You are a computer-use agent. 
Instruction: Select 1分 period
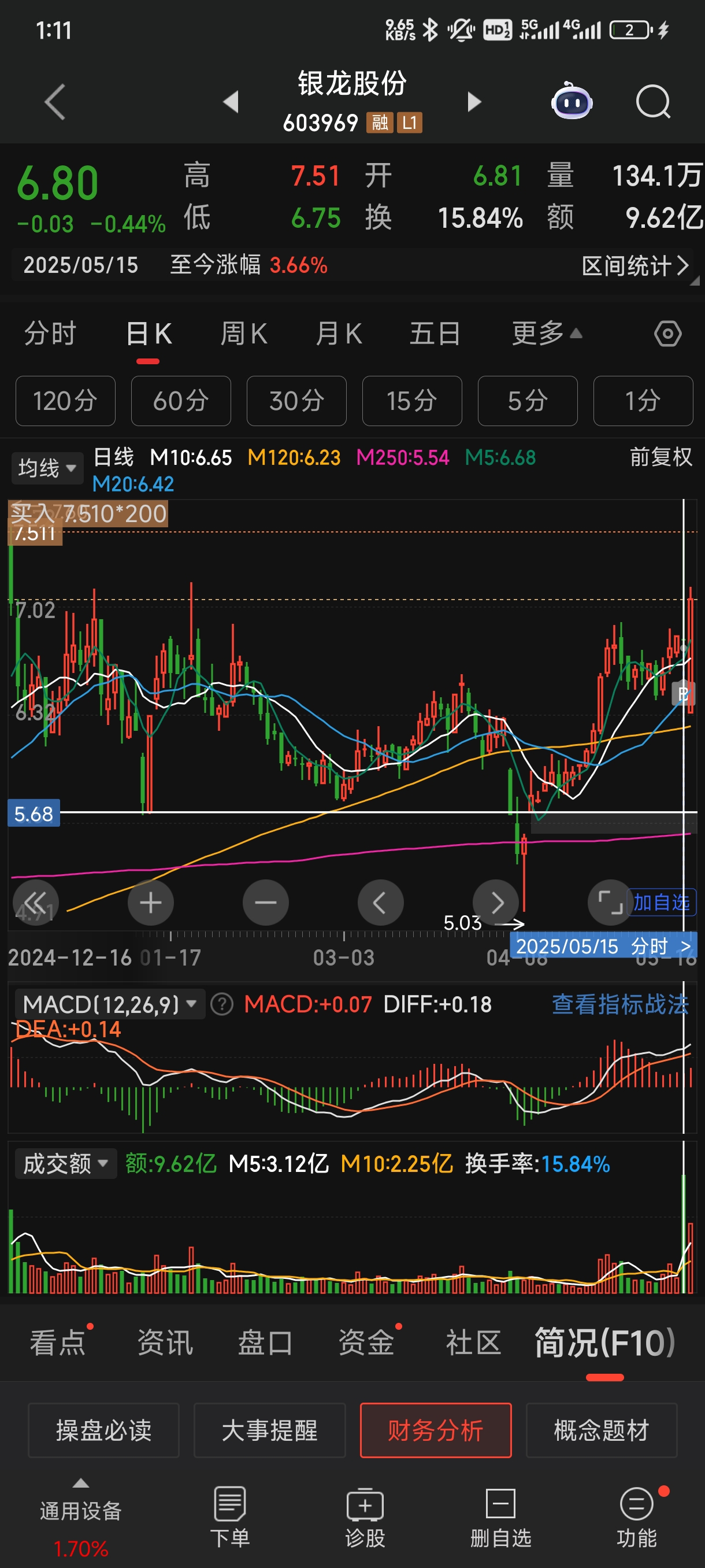click(643, 401)
